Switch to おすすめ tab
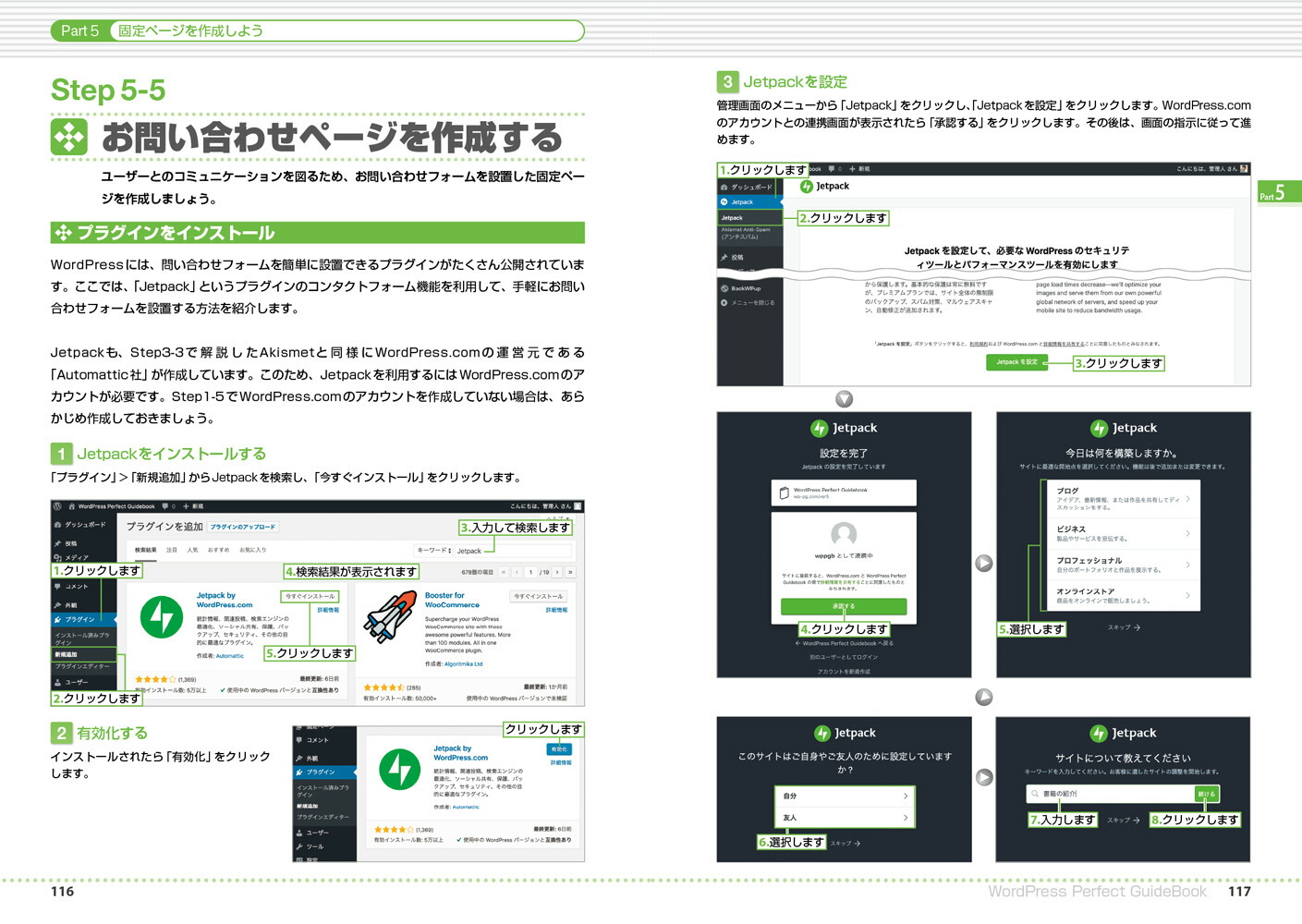Screen dimensions: 1302x924 click(218, 550)
